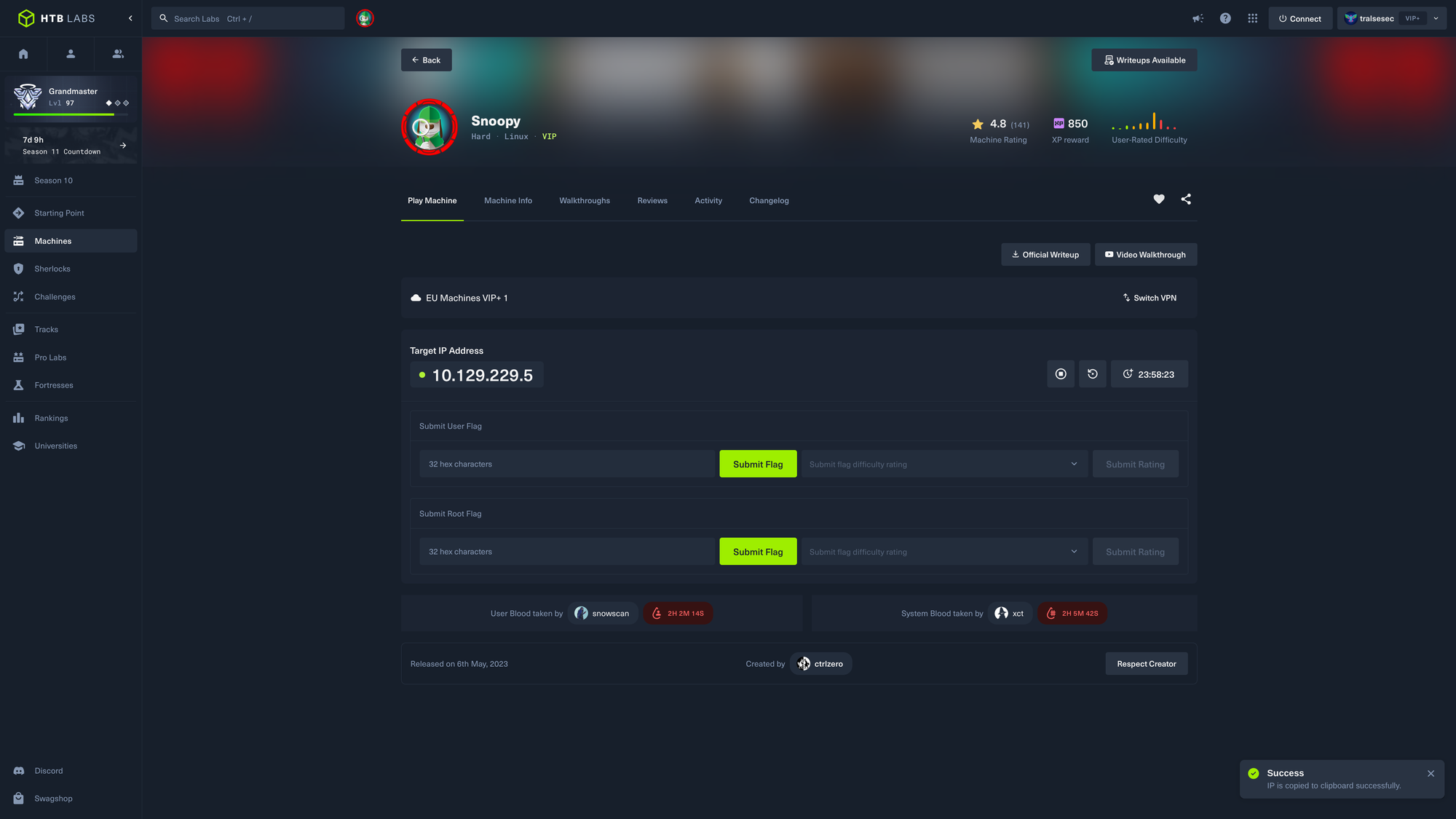The image size is (1456, 819).
Task: Open xct's profile
Action: pyautogui.click(x=1010, y=613)
